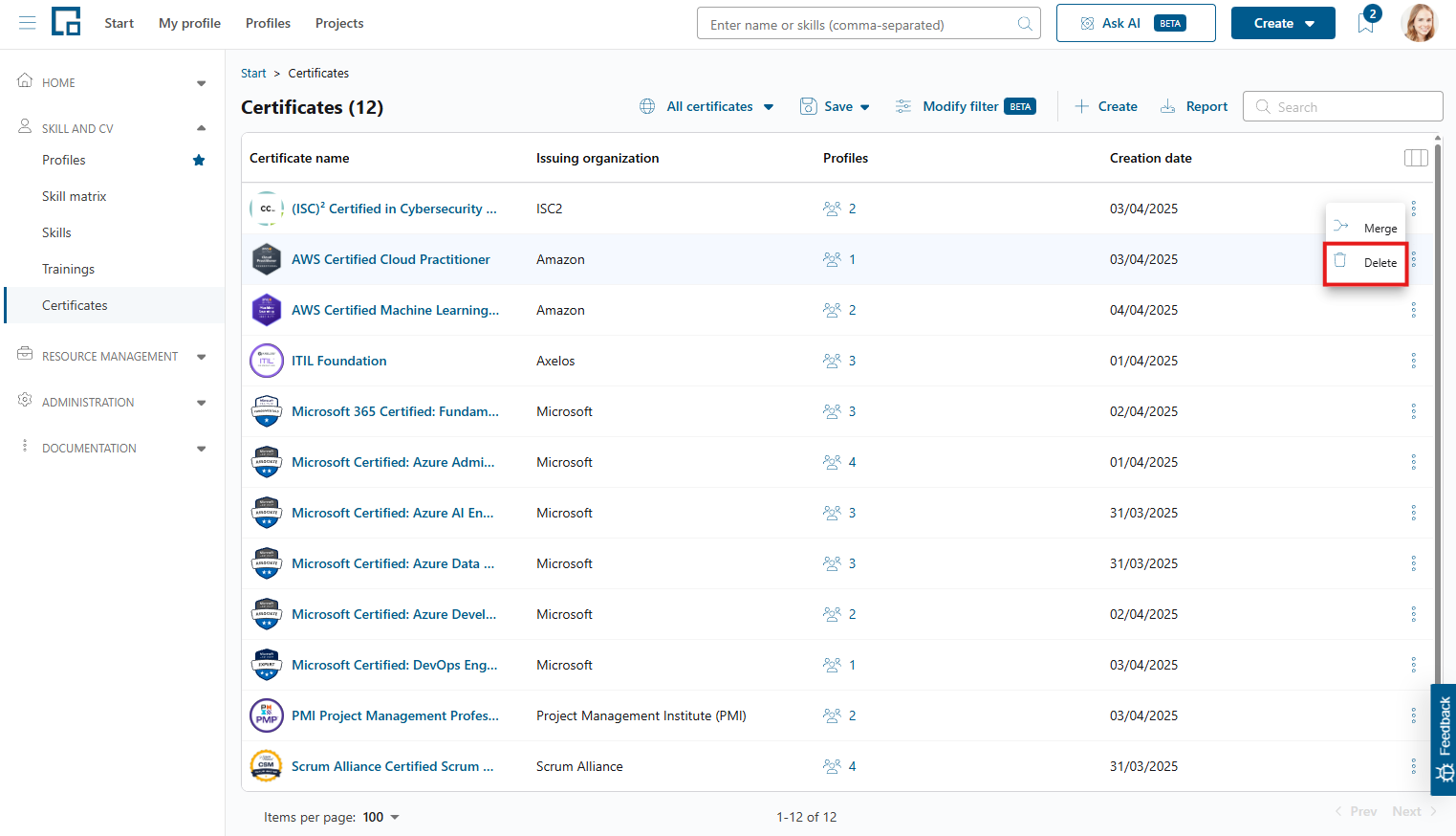The height and width of the screenshot is (836, 1456).
Task: Open Trainings in the sidebar
Action: coord(68,269)
